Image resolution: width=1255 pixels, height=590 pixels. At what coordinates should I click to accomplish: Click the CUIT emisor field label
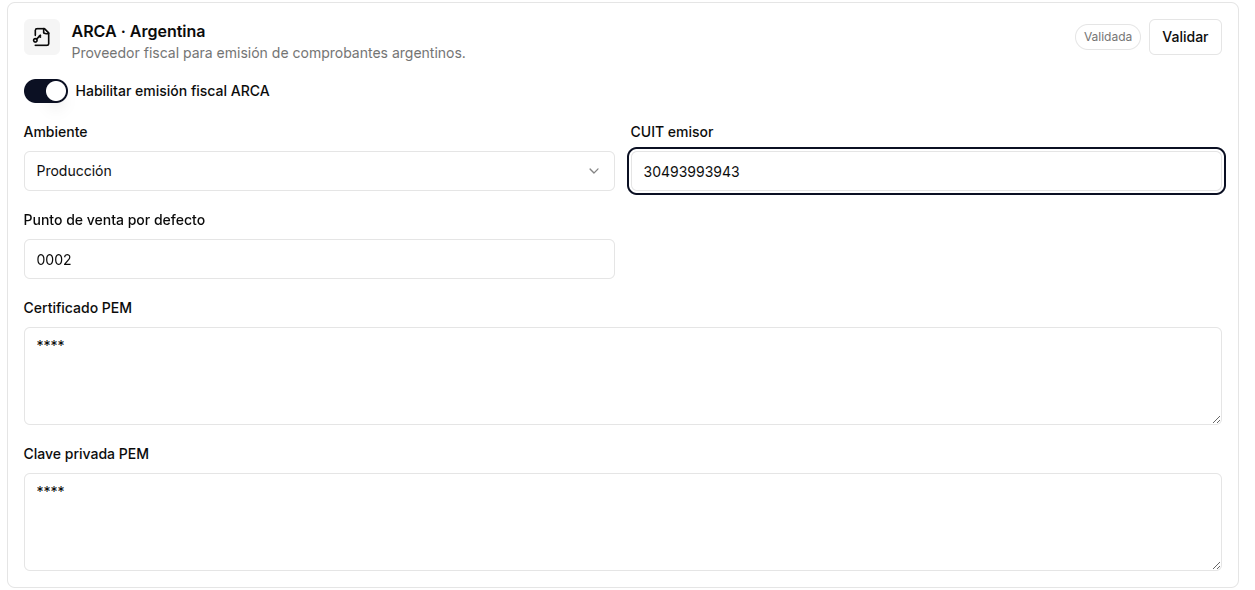click(672, 132)
